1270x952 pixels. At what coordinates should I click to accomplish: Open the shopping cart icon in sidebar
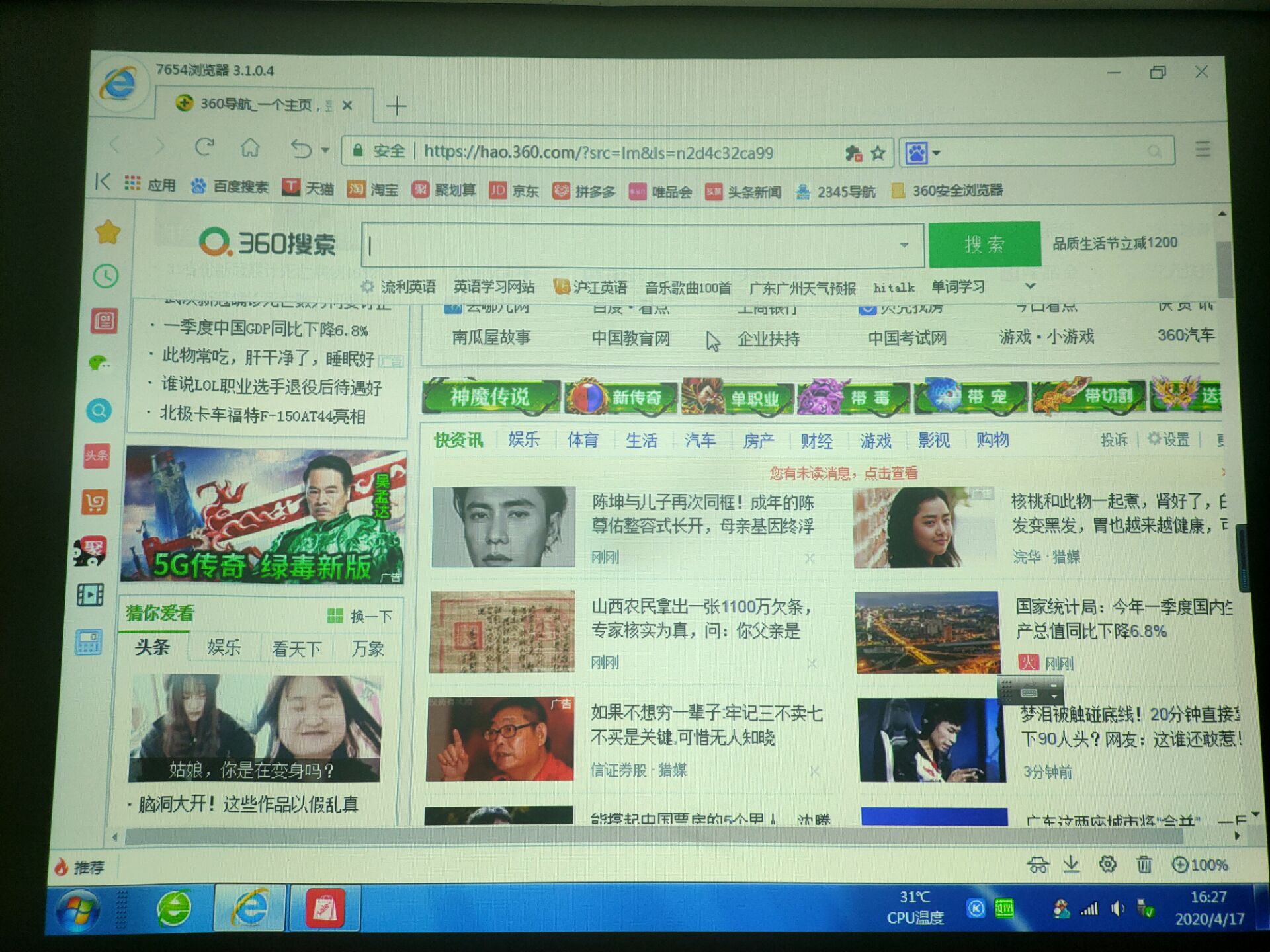[x=95, y=502]
